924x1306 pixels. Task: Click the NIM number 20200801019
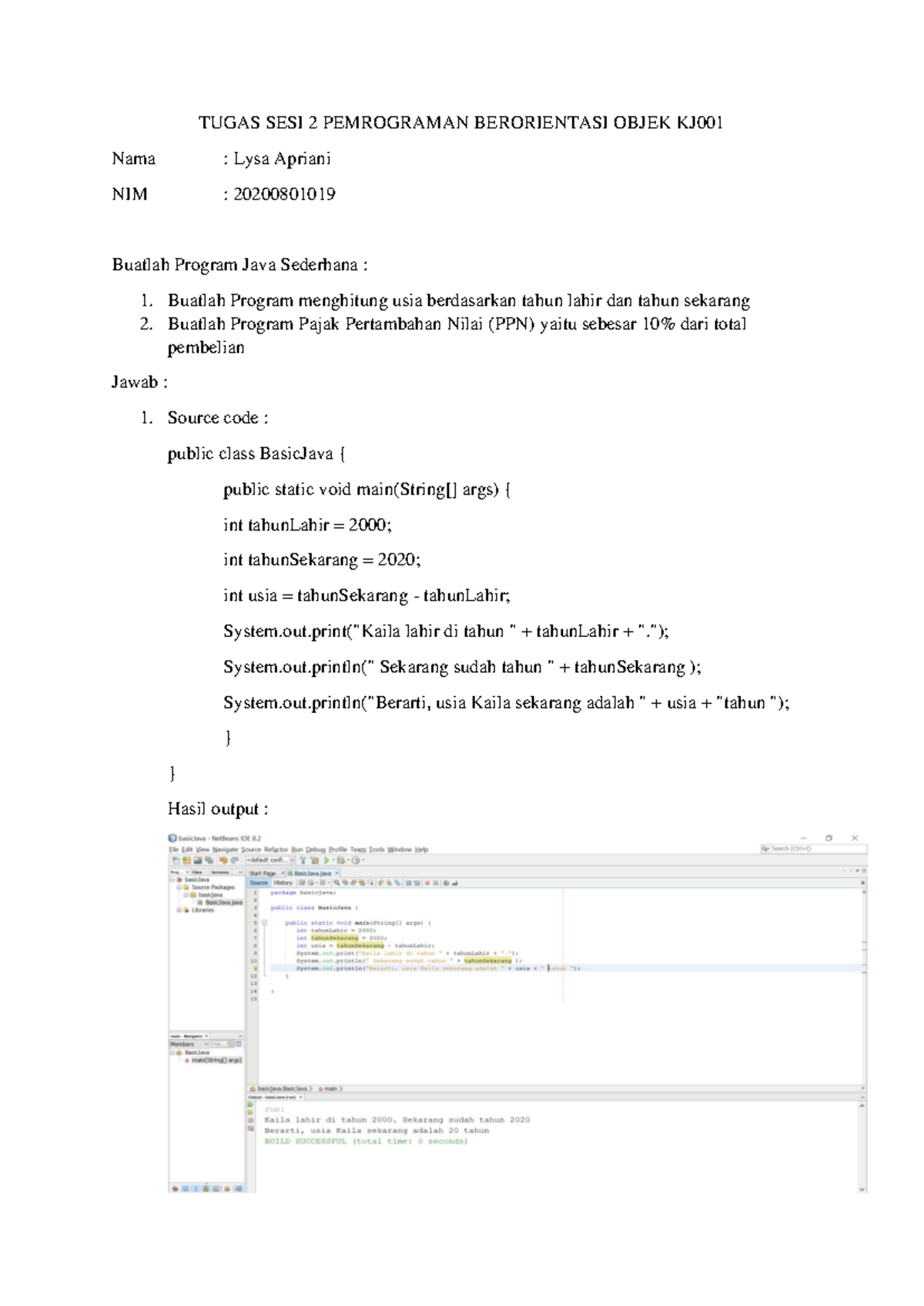click(284, 194)
